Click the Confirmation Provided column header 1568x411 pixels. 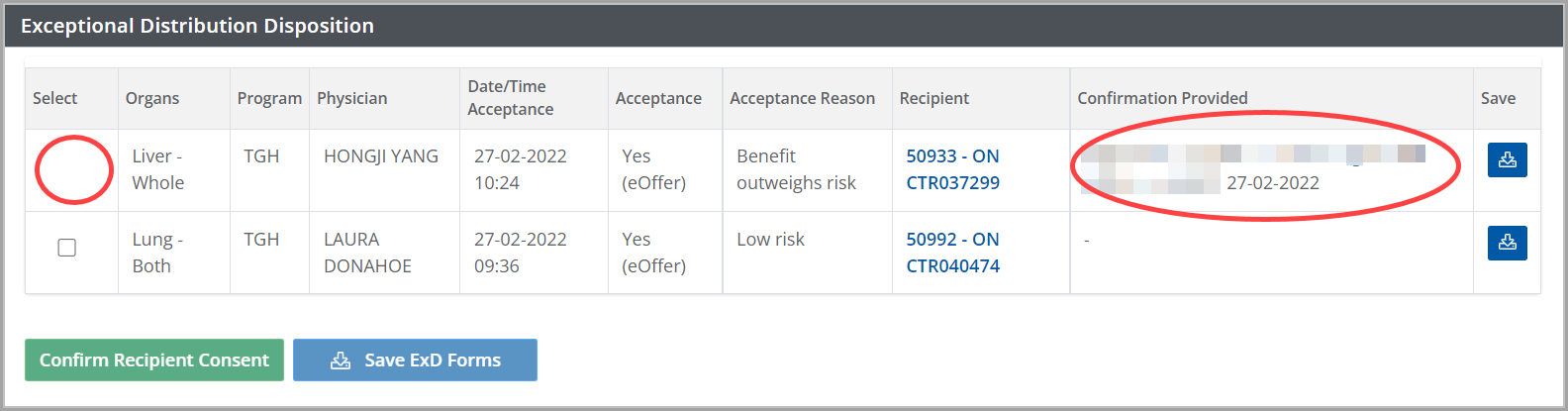pyautogui.click(x=1162, y=98)
